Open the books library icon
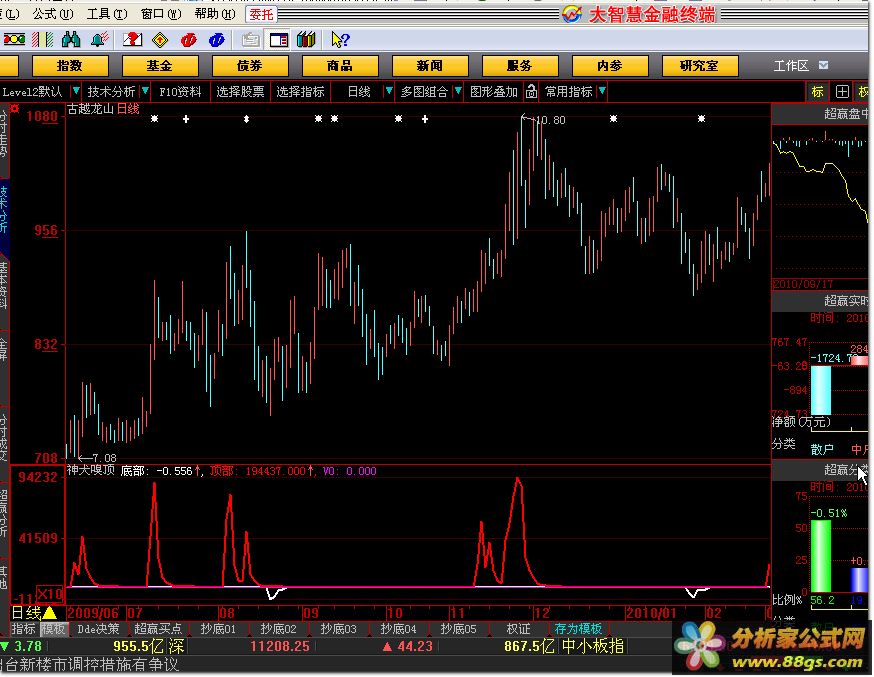This screenshot has width=874, height=677. coord(306,40)
